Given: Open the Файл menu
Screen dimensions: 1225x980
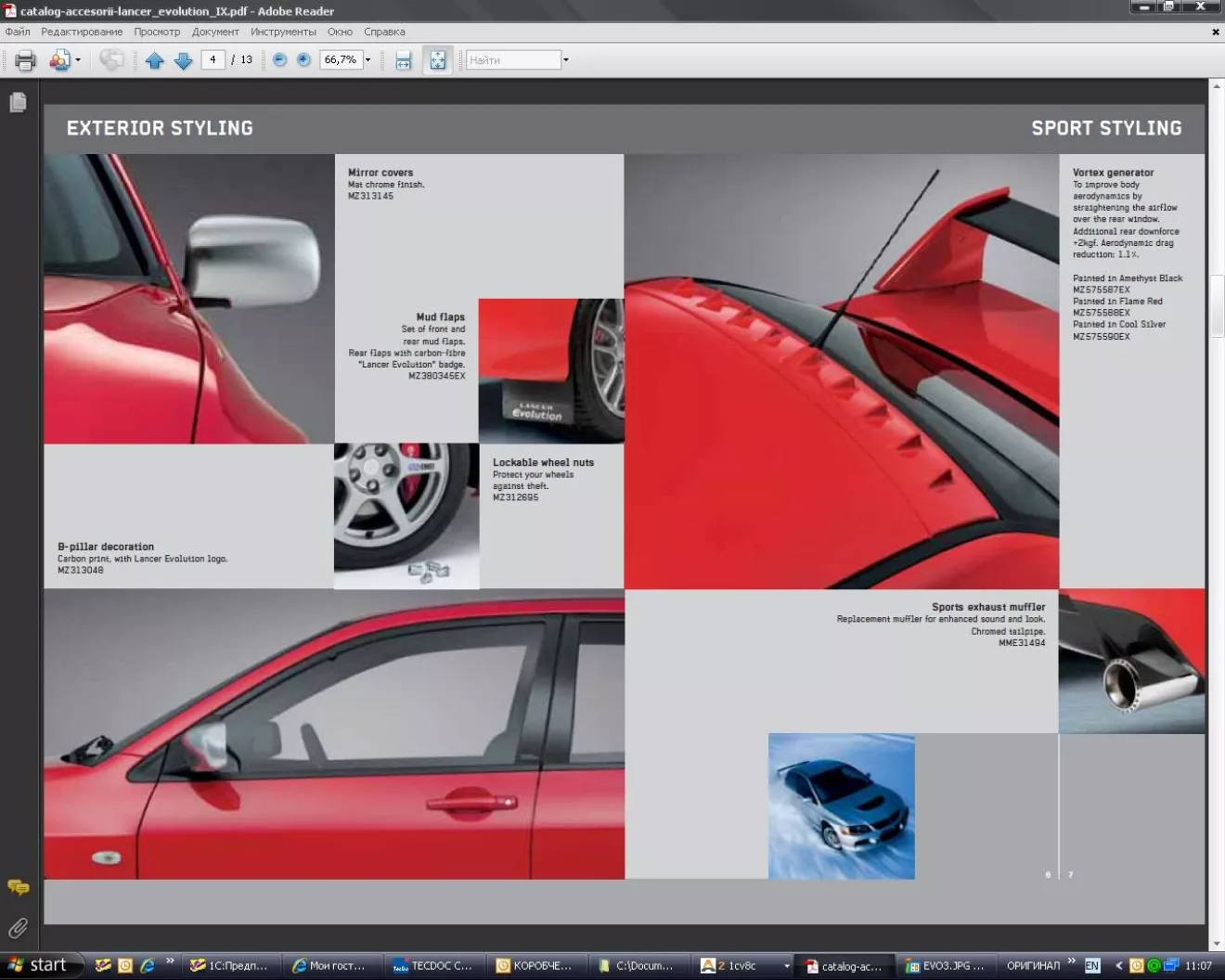Looking at the screenshot, I should point(18,32).
